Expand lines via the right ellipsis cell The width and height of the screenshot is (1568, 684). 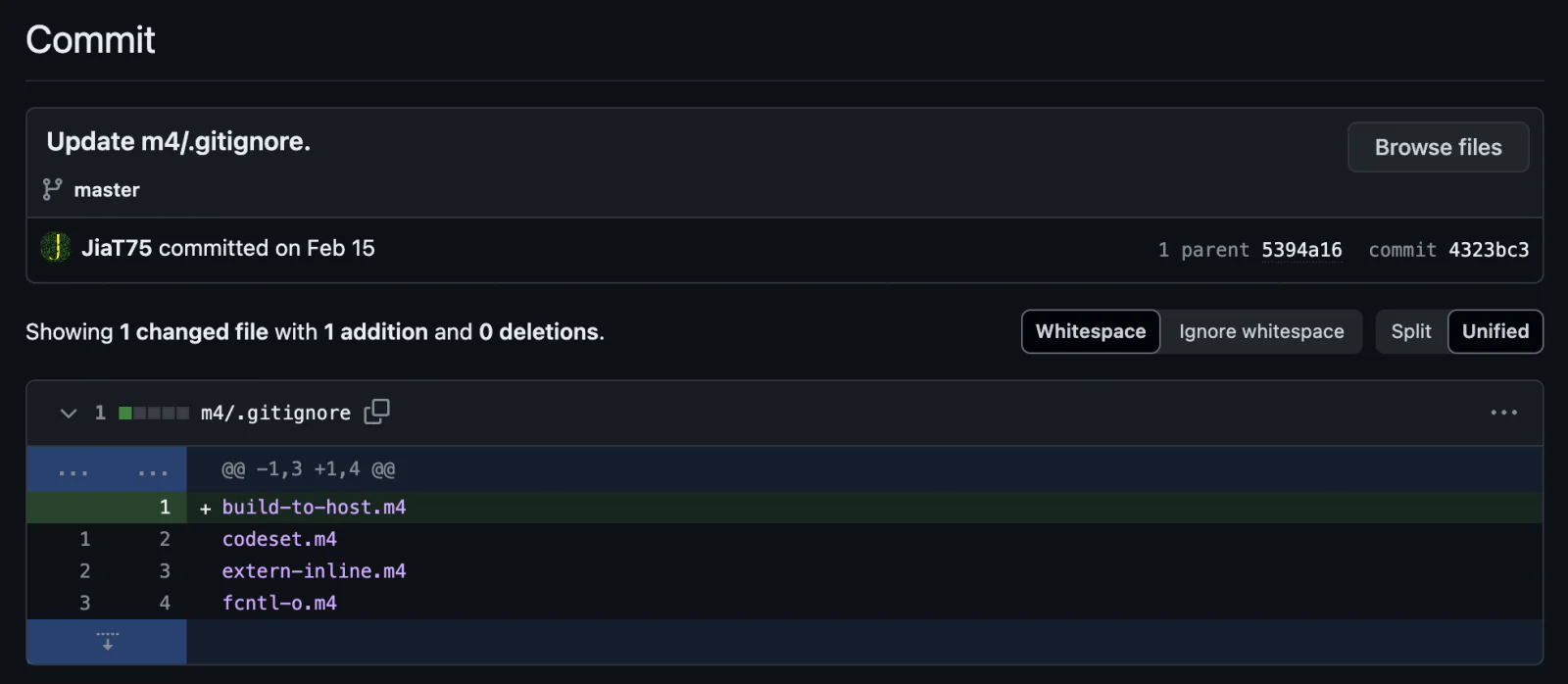tap(152, 469)
